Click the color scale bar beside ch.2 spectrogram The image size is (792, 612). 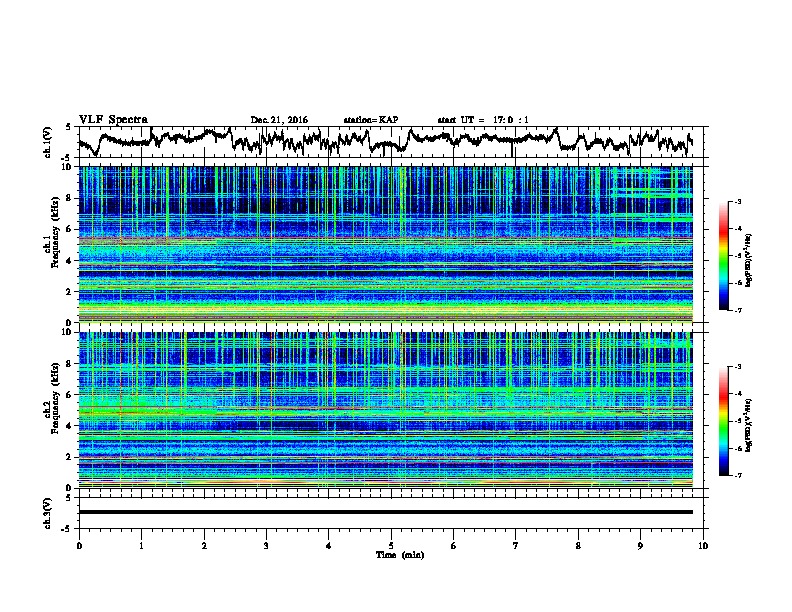724,421
